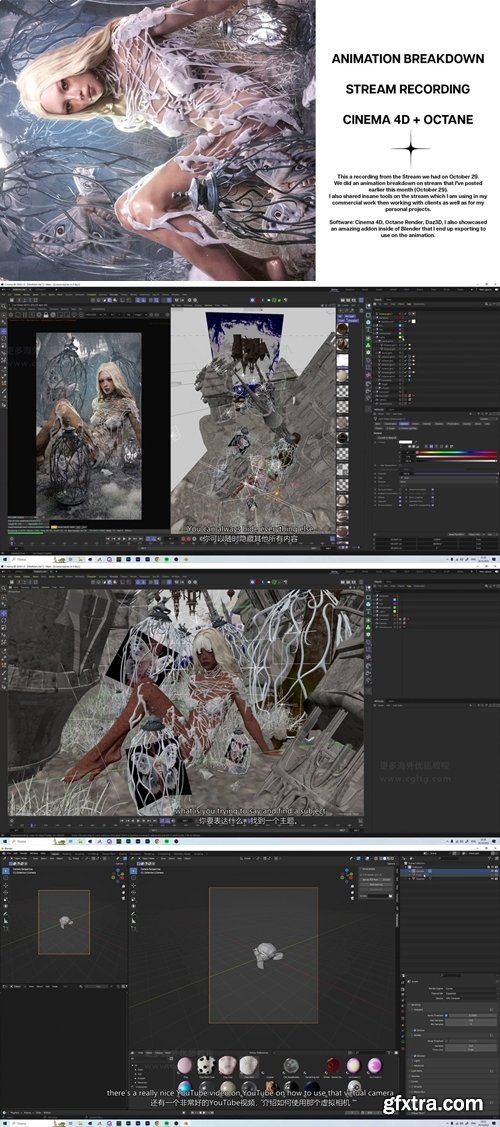Select Scene Collection in Blender's outliner
Viewport: 500px width, 1127px height.
point(415,863)
